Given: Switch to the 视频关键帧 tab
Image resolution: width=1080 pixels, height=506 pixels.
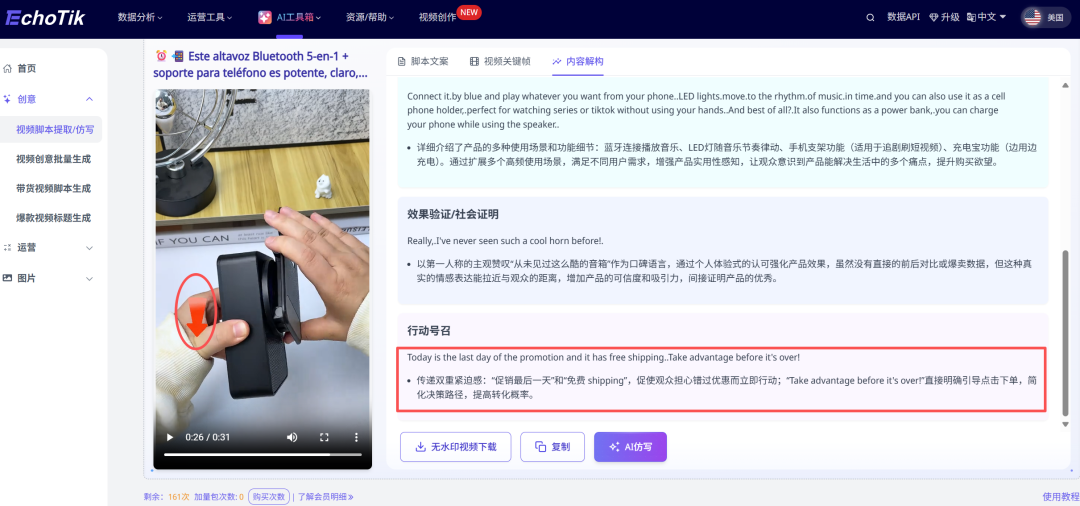Looking at the screenshot, I should click(500, 61).
